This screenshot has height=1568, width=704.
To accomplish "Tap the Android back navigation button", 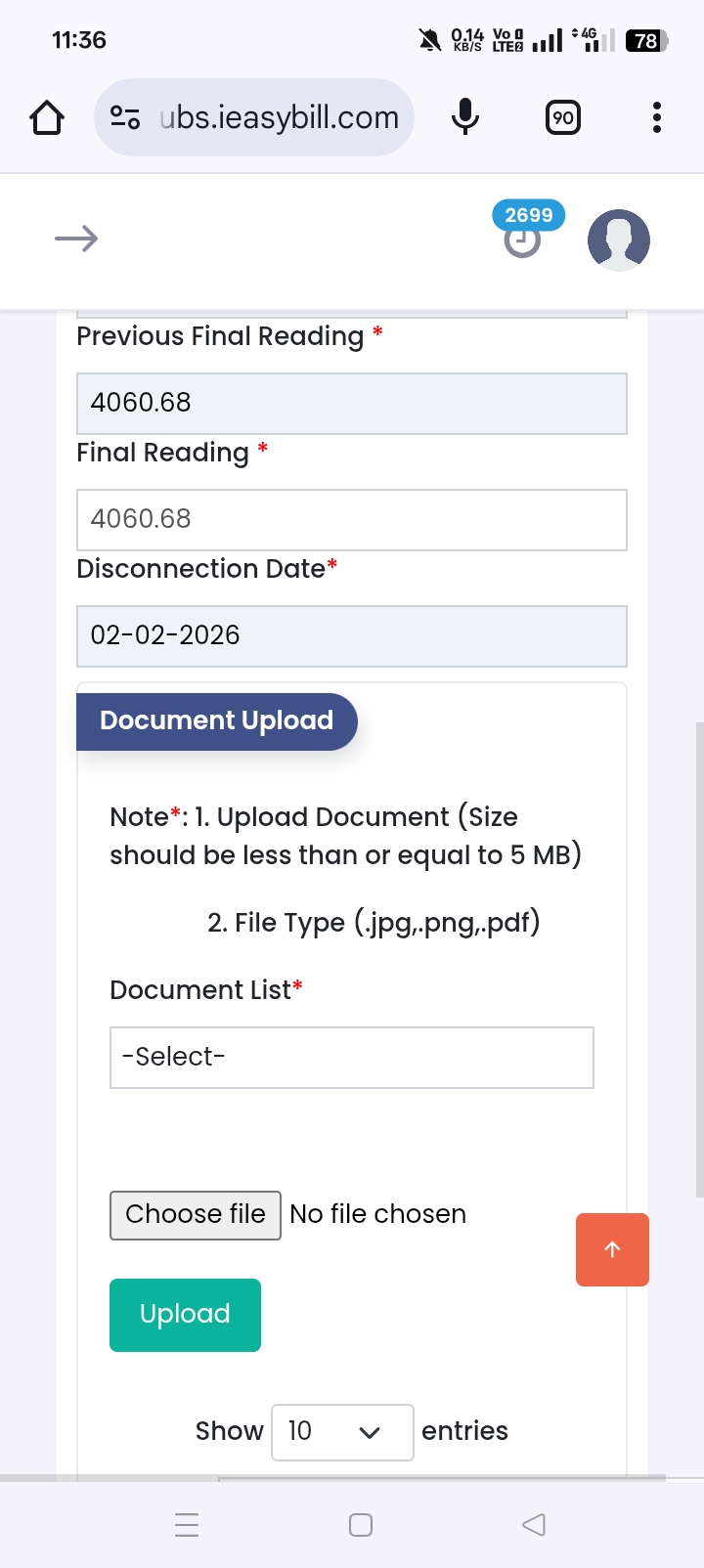I will pos(534,1525).
